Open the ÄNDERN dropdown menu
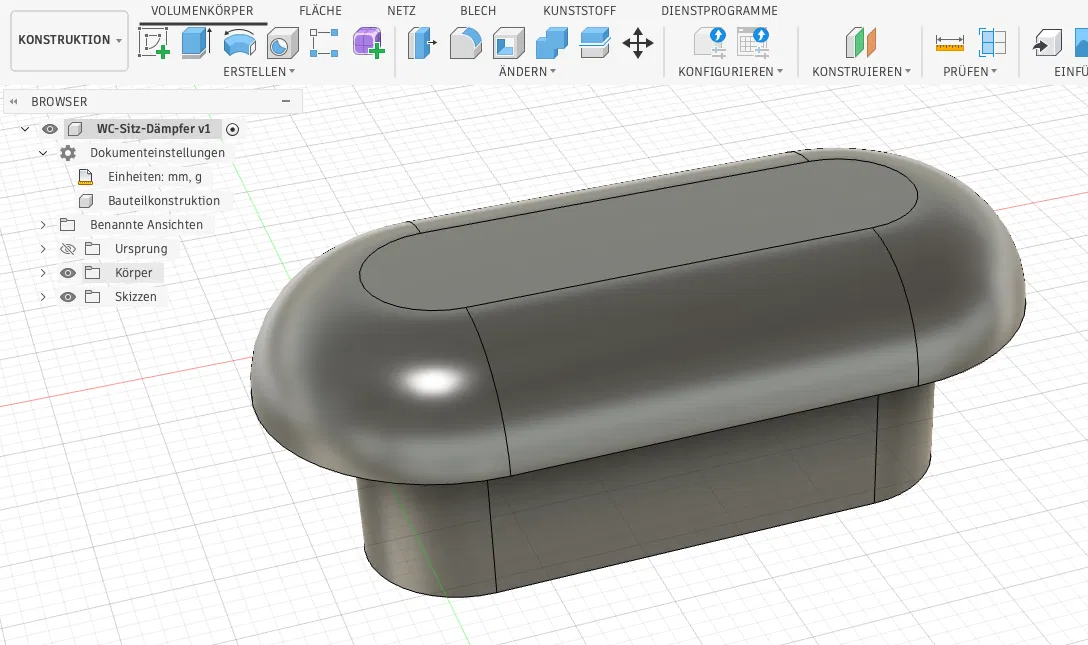1088x645 pixels. pos(527,71)
